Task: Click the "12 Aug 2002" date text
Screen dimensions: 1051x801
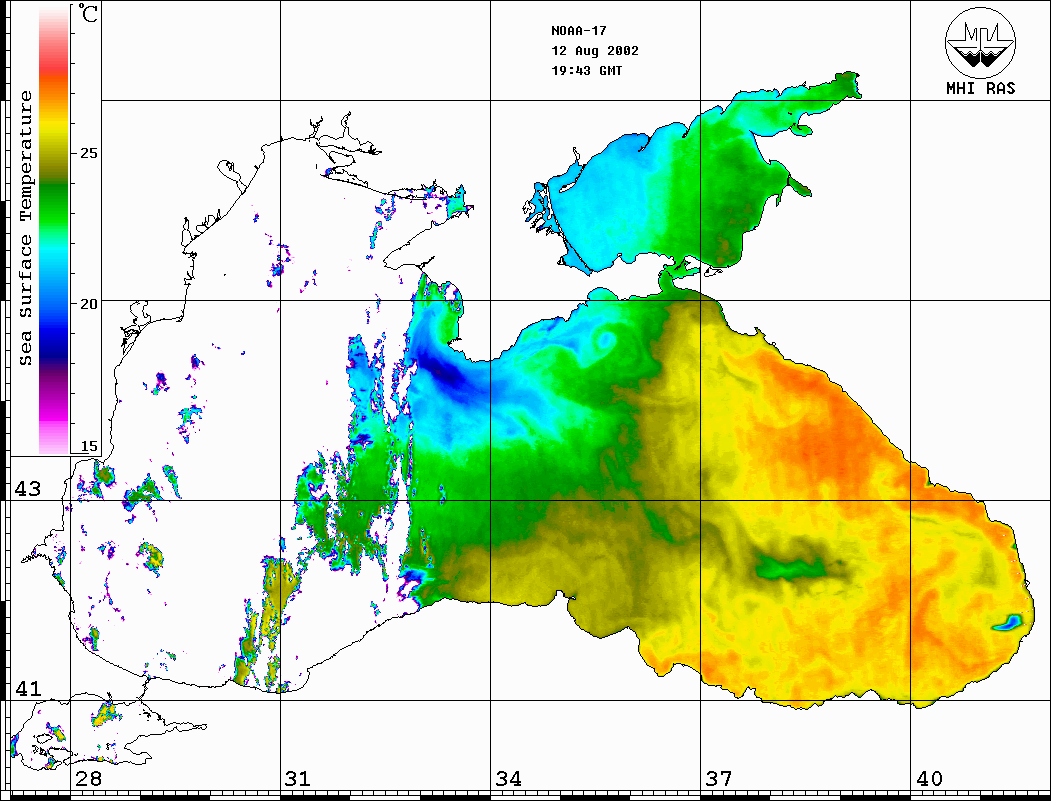Action: point(595,51)
